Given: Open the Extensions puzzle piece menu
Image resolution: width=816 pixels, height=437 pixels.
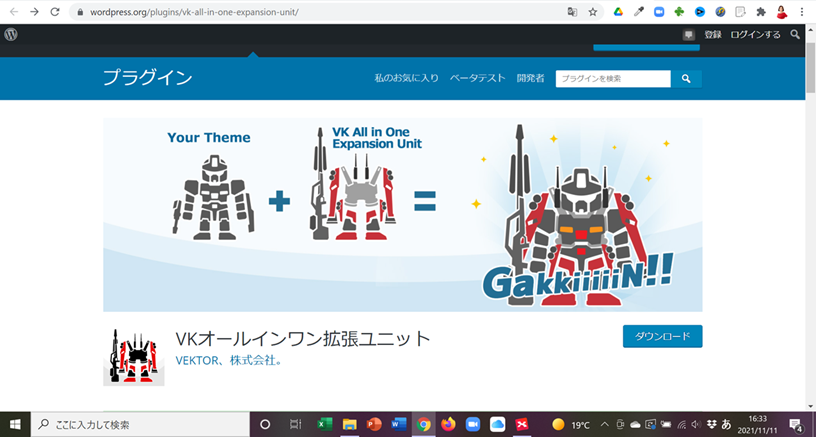Looking at the screenshot, I should pos(761,12).
